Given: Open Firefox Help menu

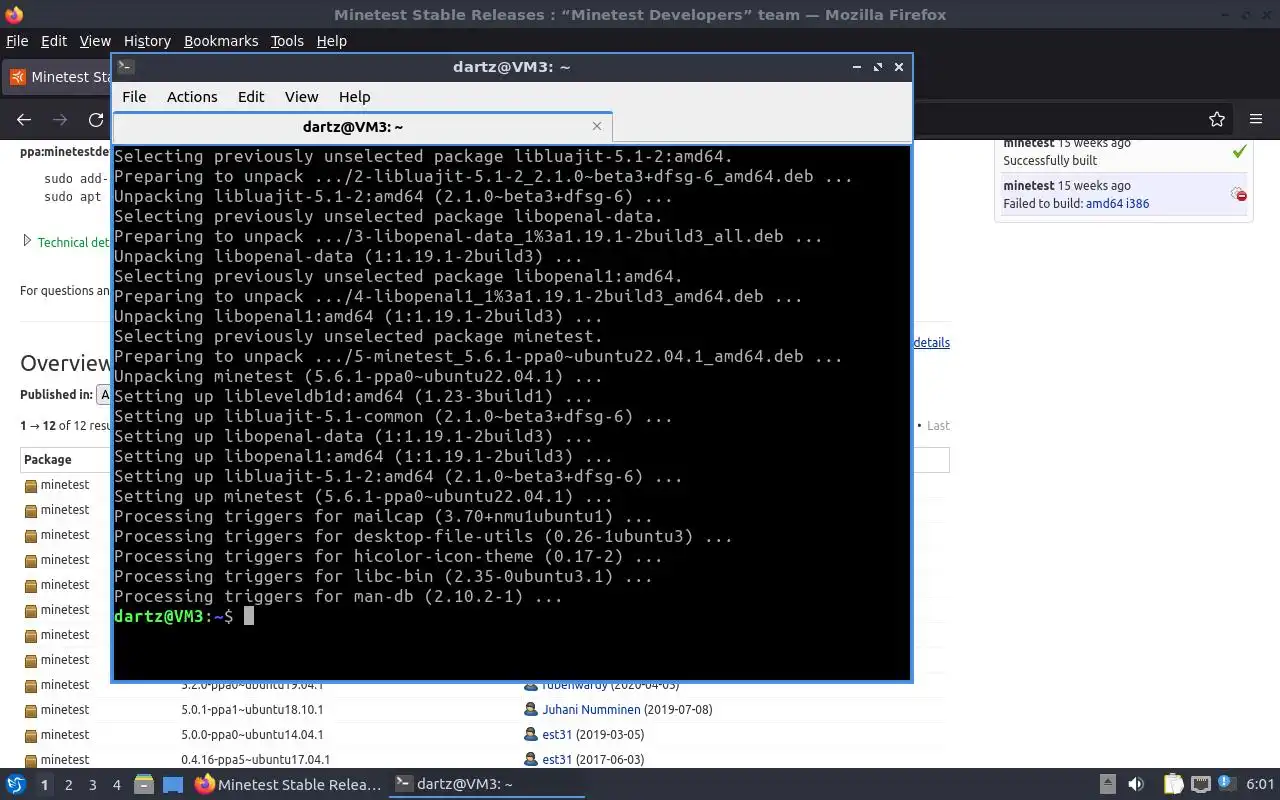Looking at the screenshot, I should (x=331, y=41).
